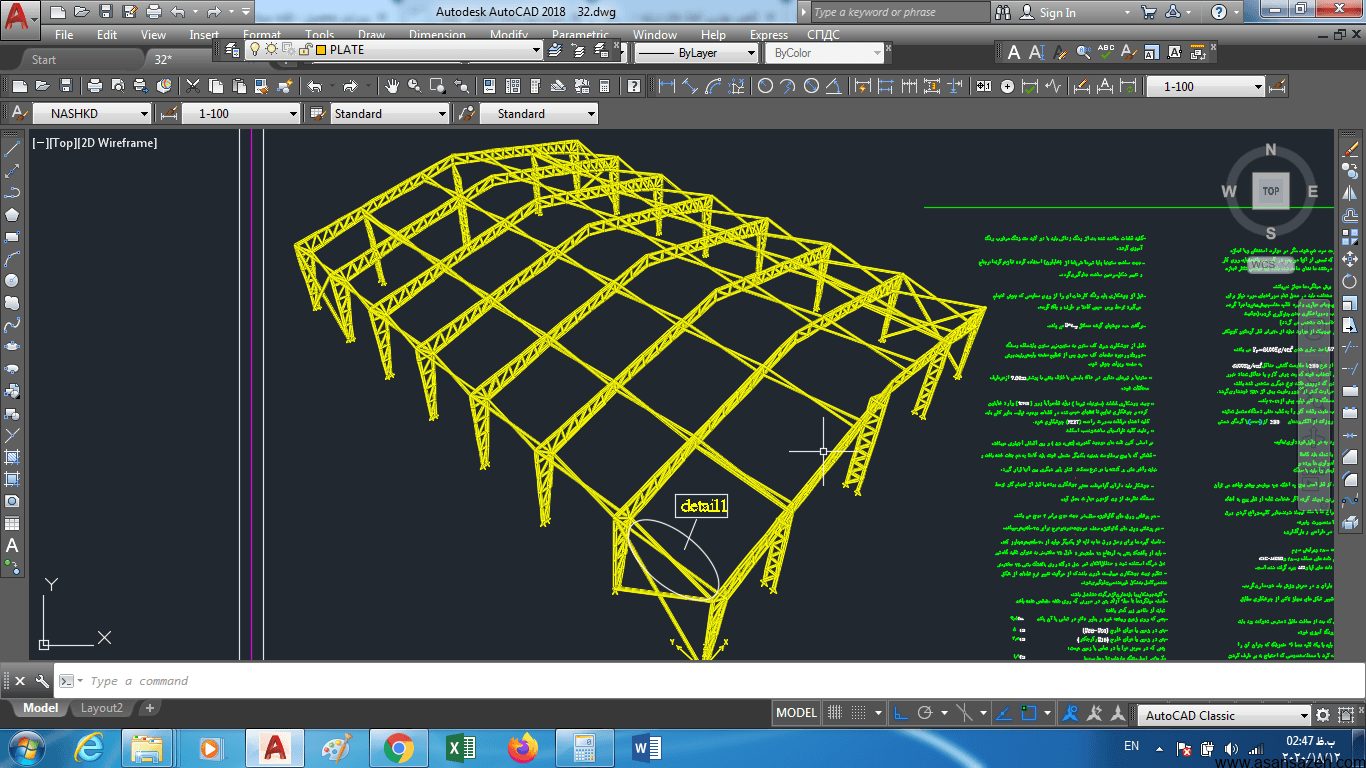Viewport: 1366px width, 768px height.
Task: Click the Match Properties brush icon
Action: (x=285, y=86)
